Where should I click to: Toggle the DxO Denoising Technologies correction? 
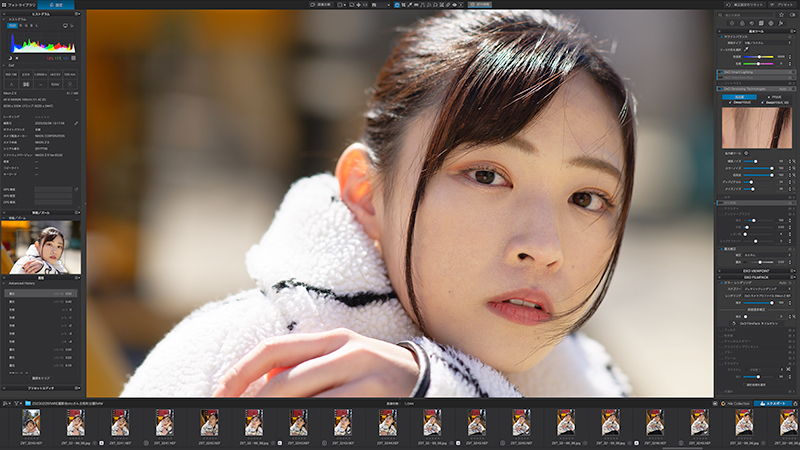(x=721, y=89)
